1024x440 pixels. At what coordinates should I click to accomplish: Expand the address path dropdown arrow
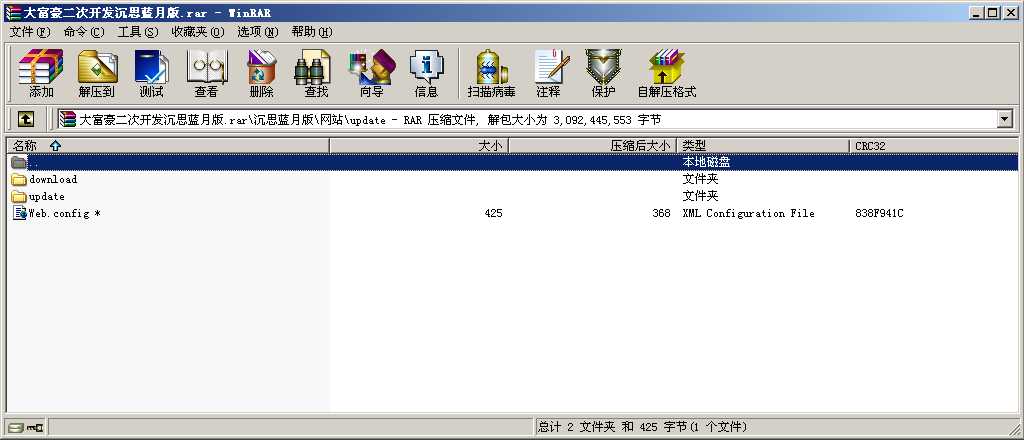[1004, 119]
